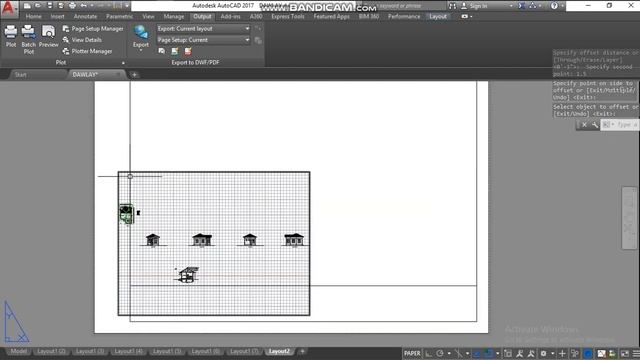
Task: Expand the Plot panel launcher arrow
Action: pos(123,63)
